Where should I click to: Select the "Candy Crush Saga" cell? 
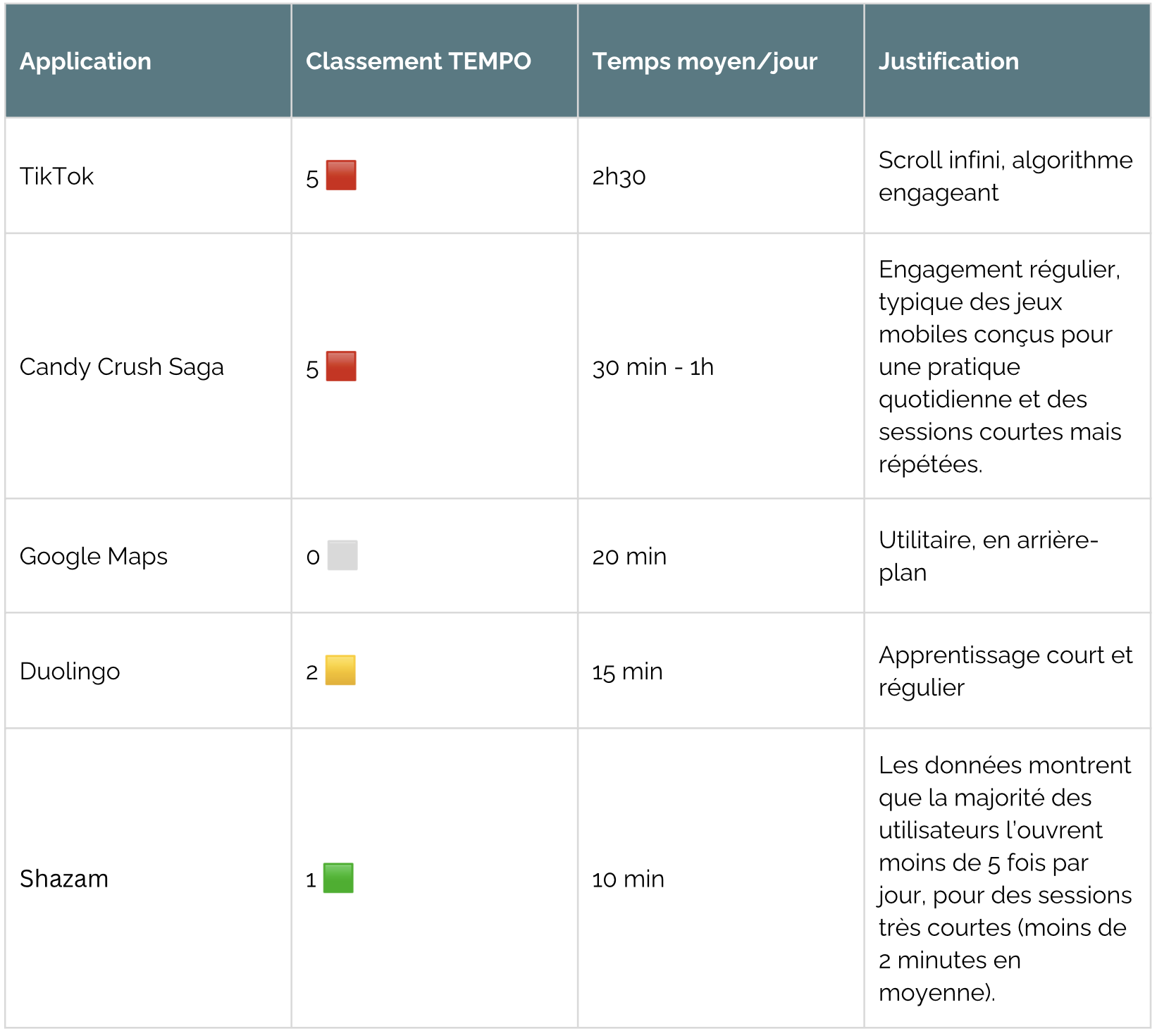click(121, 367)
